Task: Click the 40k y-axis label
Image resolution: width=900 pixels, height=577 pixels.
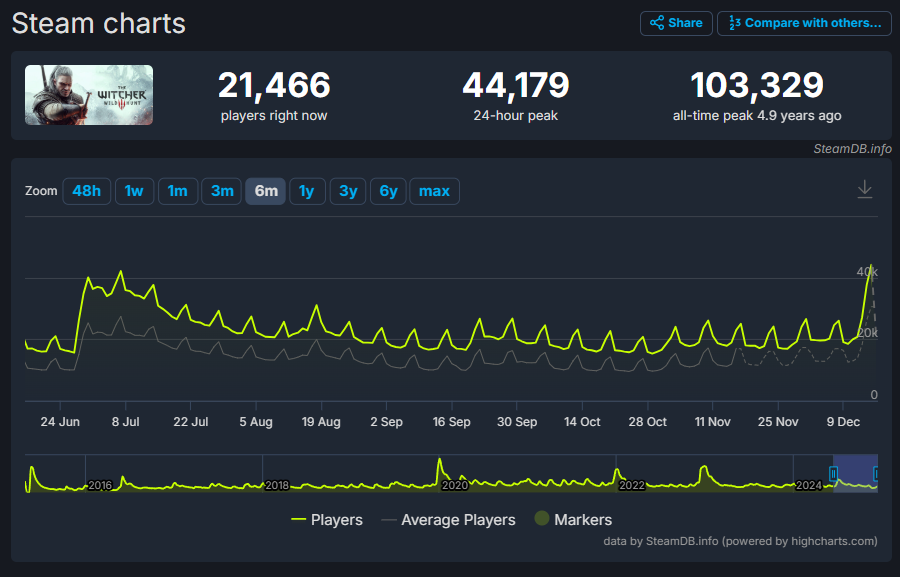Action: pos(867,272)
